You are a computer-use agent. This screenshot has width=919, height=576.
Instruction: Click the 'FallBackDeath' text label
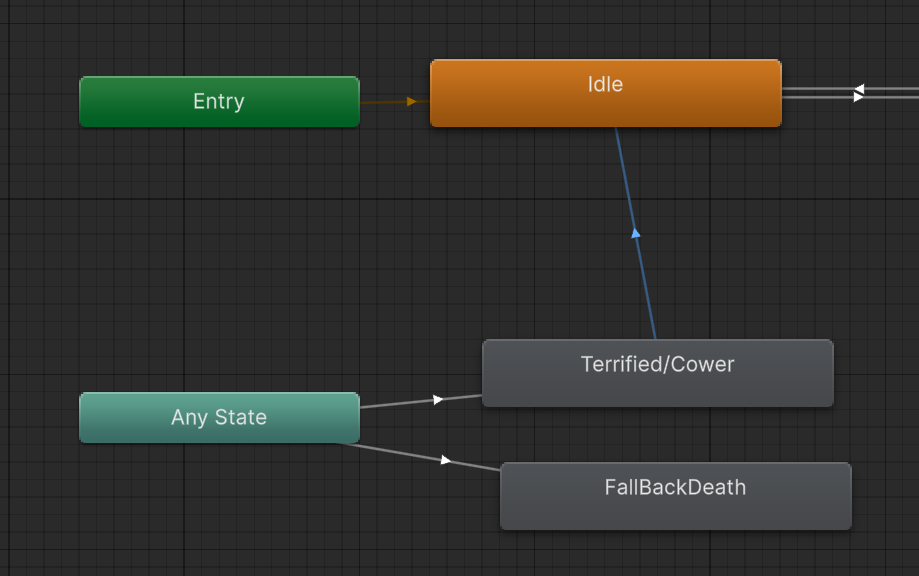(675, 488)
